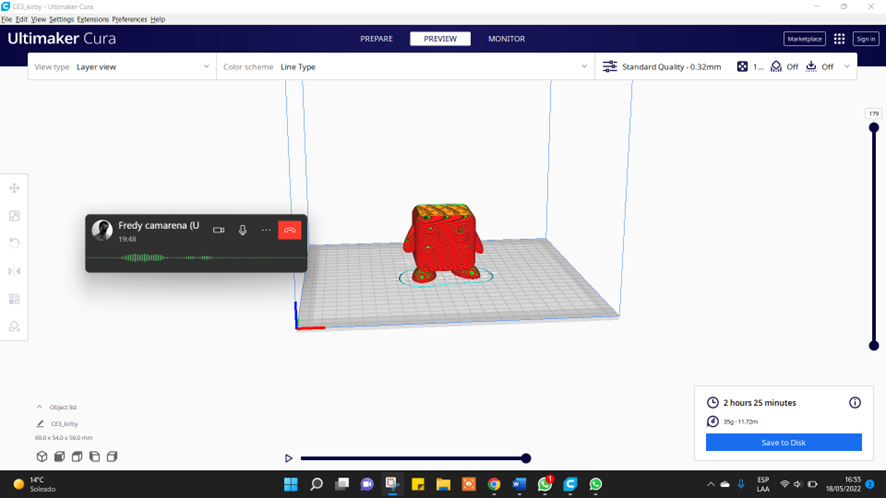Viewport: 886px width, 498px height.
Task: Open File Explorer from taskbar
Action: pyautogui.click(x=443, y=484)
